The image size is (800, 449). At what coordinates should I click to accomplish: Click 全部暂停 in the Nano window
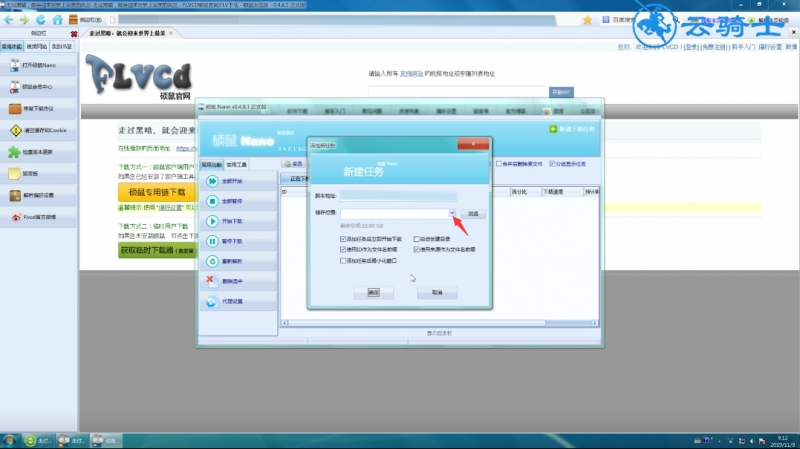click(x=238, y=201)
